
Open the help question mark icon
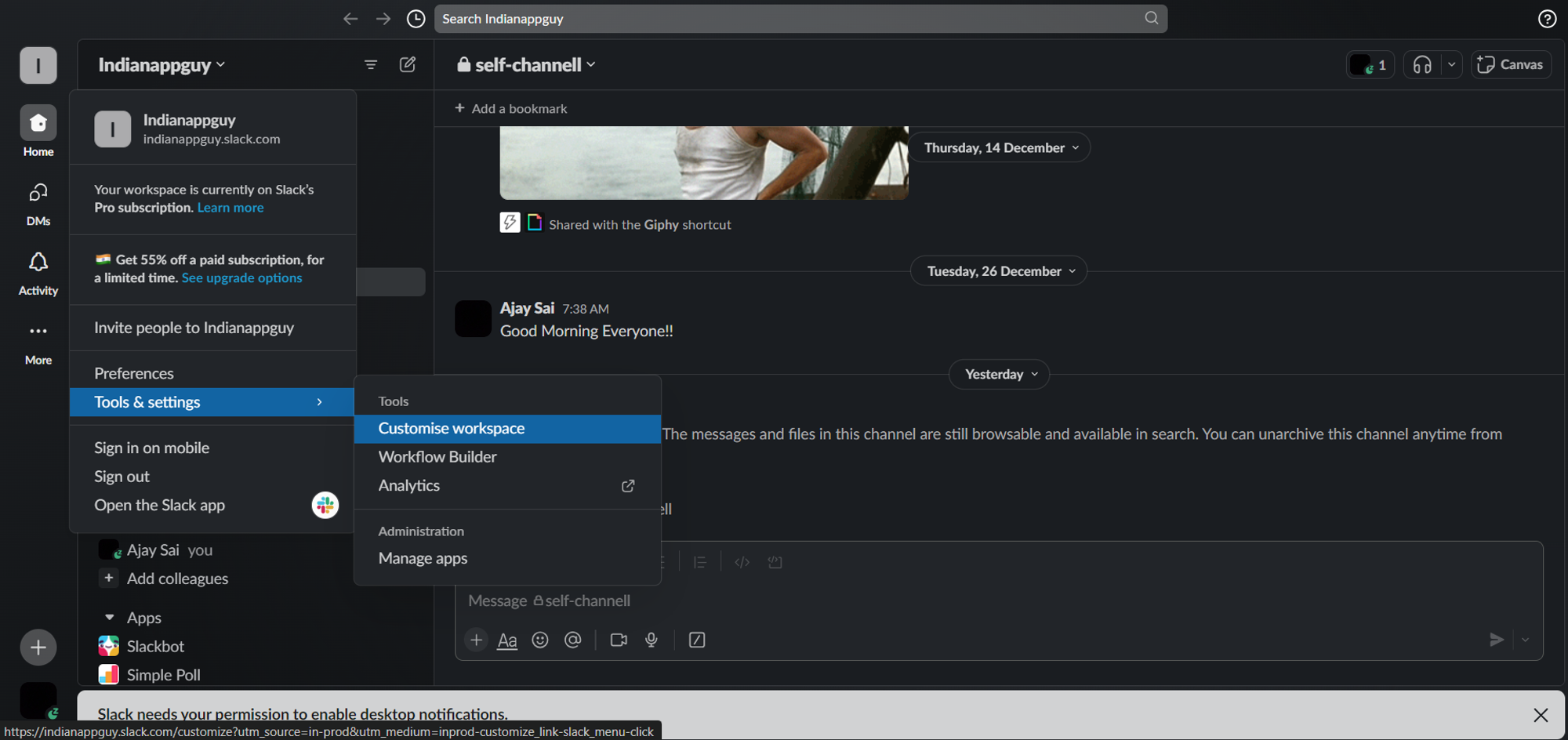tap(1547, 19)
